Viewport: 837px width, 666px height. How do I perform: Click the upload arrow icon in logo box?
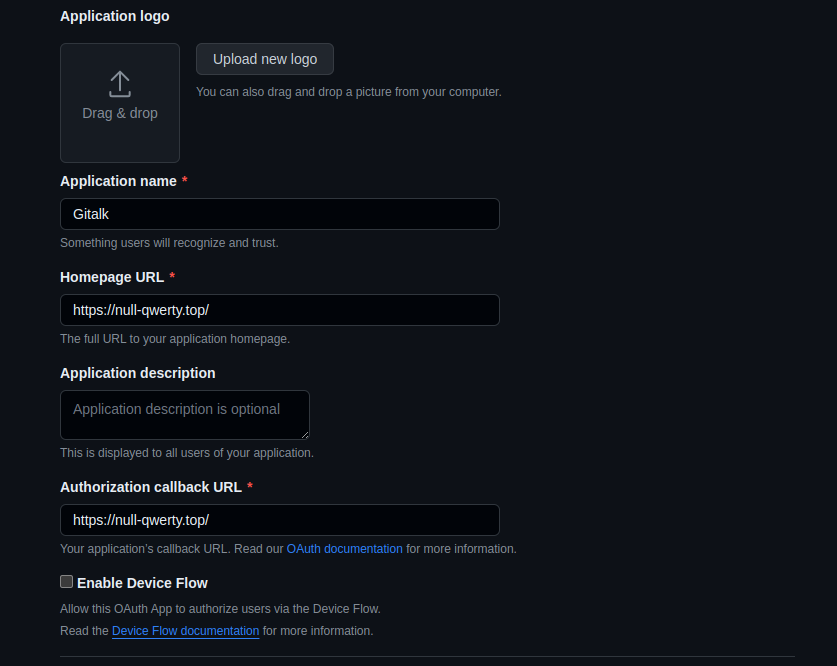(119, 85)
